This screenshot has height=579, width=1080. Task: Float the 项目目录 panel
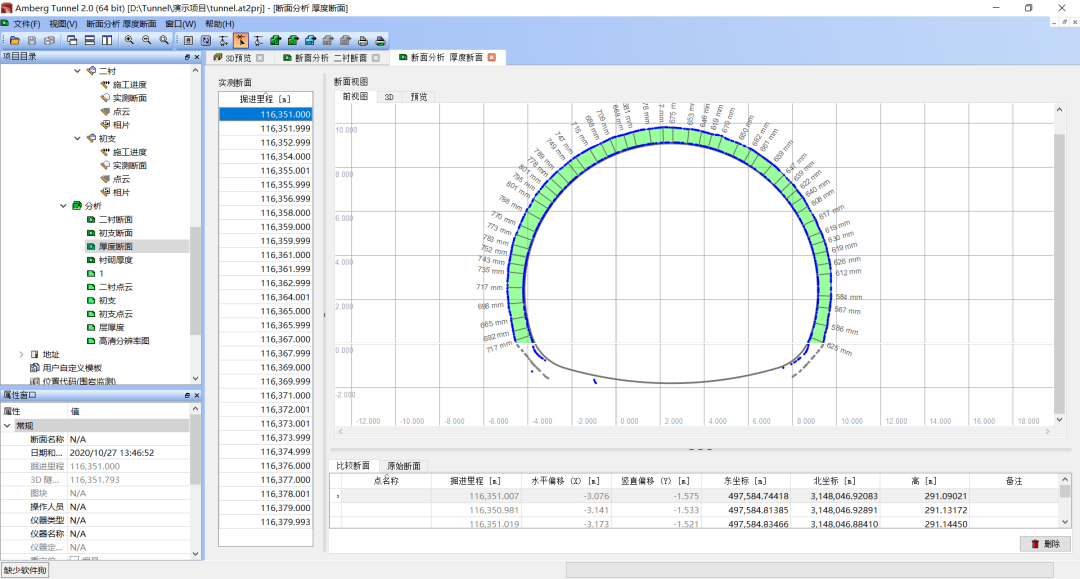[x=187, y=57]
